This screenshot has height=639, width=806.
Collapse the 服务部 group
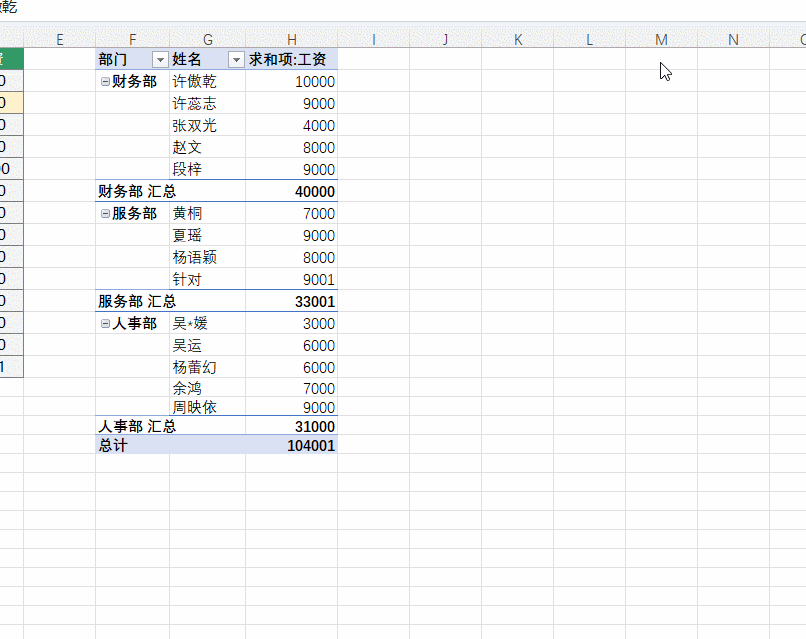(x=105, y=214)
